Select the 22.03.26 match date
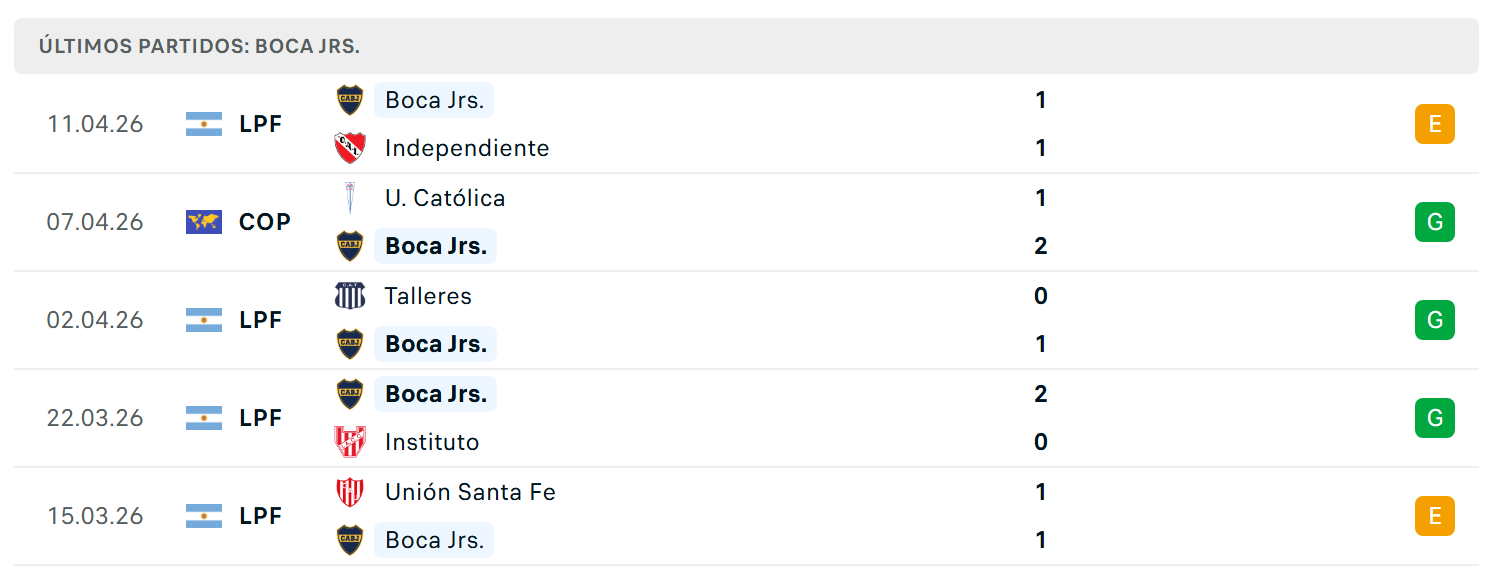 click(95, 418)
